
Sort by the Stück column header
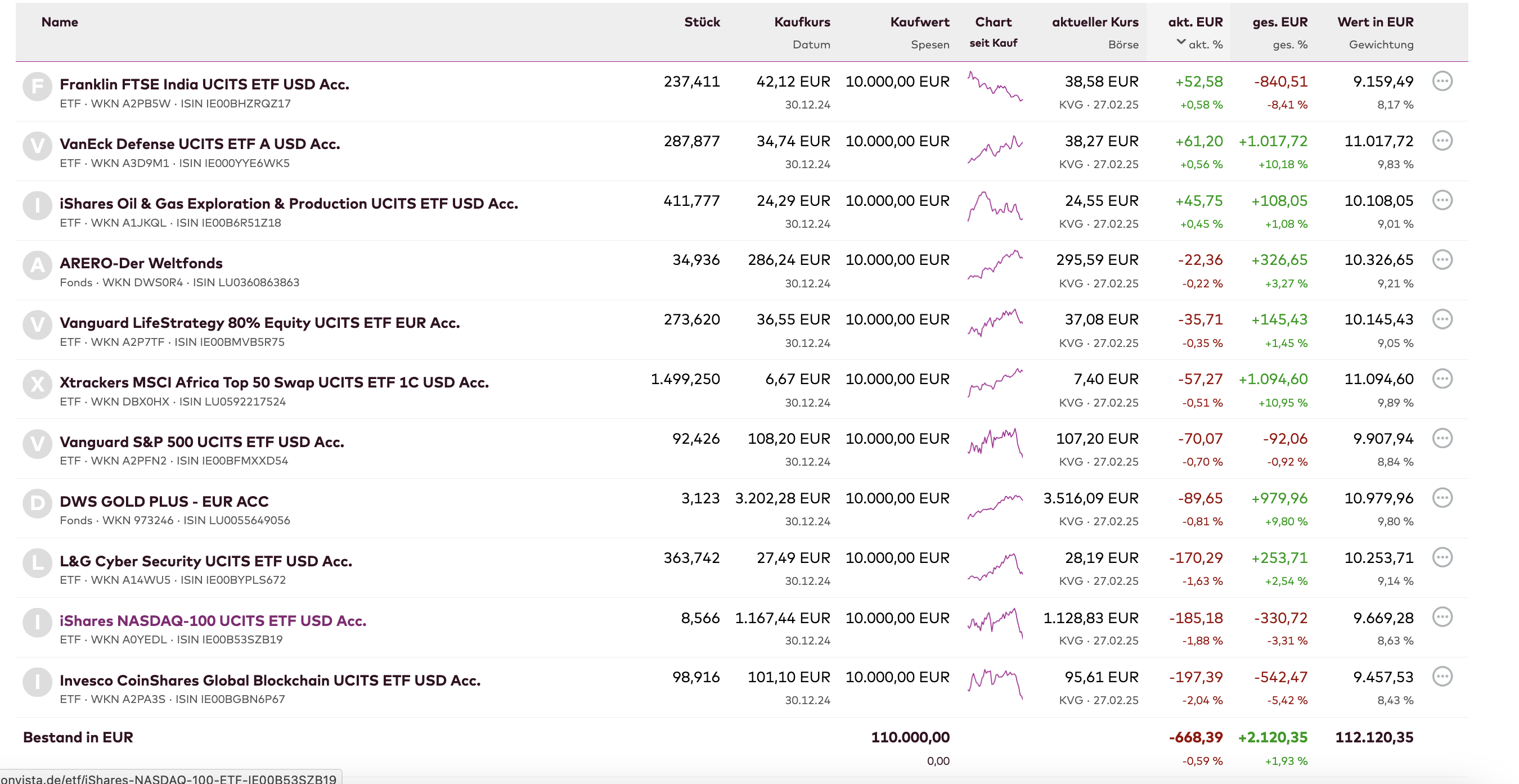click(x=701, y=22)
